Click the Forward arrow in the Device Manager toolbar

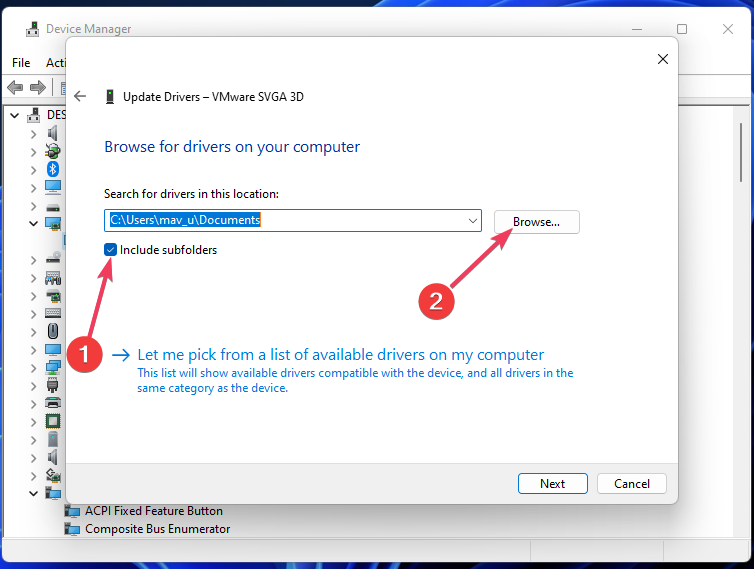[38, 88]
